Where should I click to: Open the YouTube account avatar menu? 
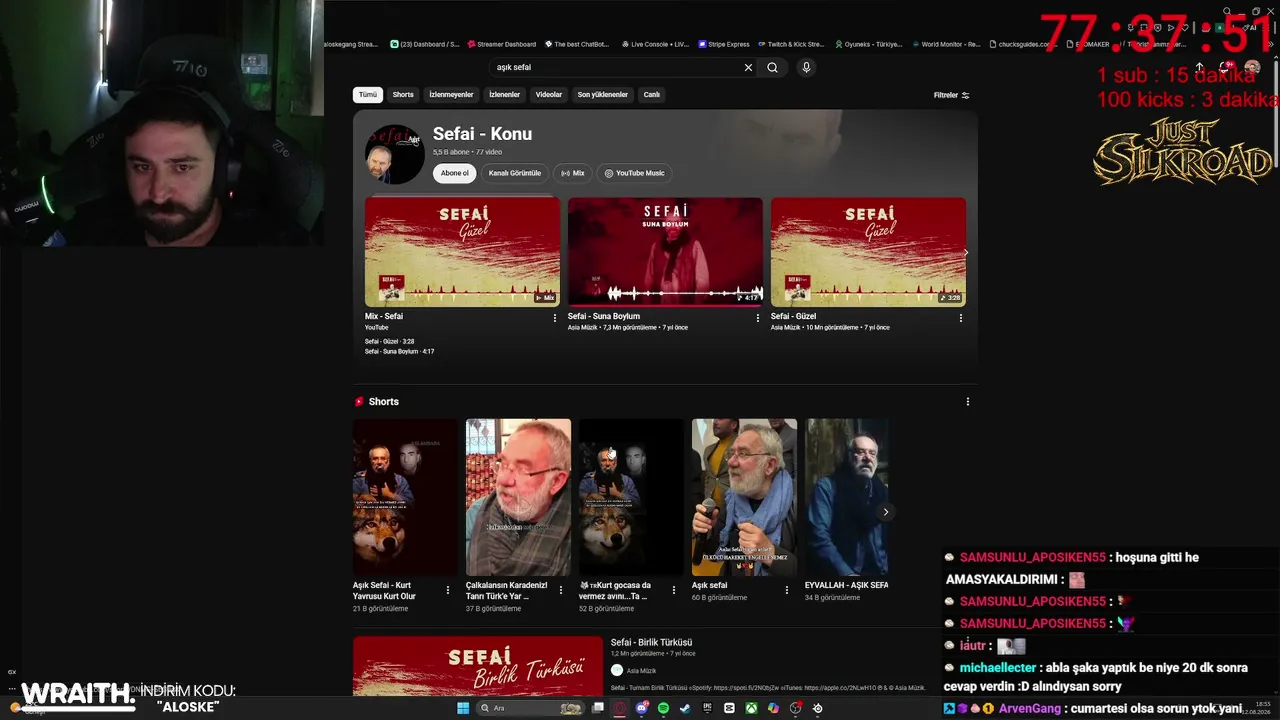click(x=1252, y=67)
